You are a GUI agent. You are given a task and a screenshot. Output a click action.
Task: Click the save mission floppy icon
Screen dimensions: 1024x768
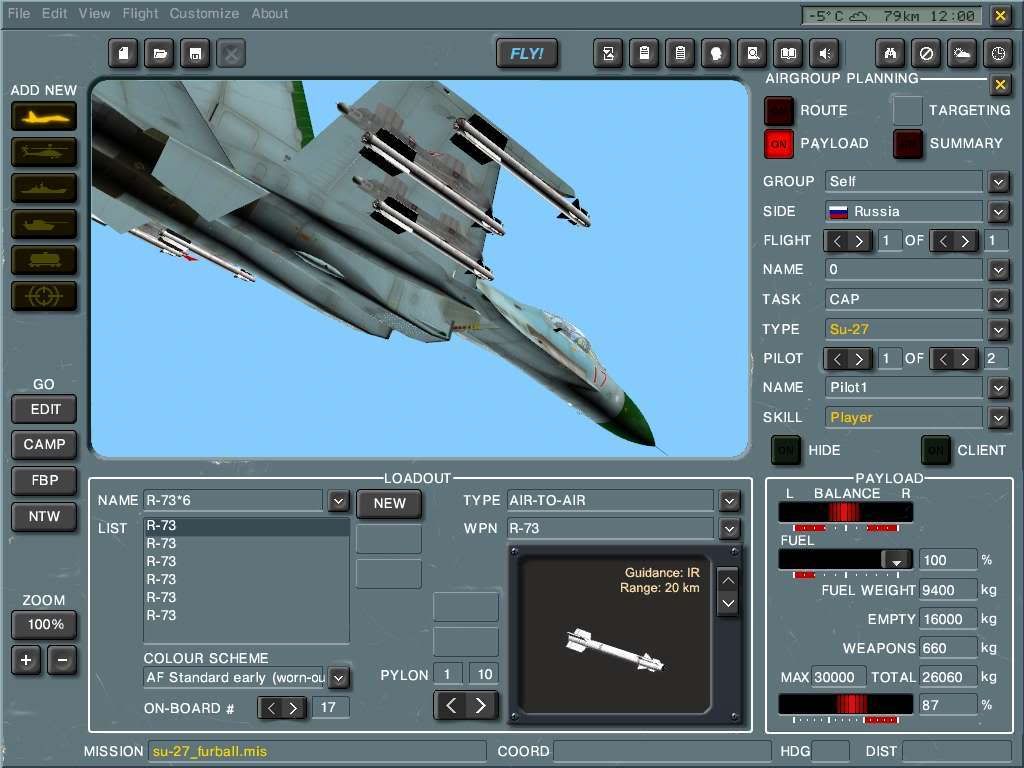[x=195, y=54]
